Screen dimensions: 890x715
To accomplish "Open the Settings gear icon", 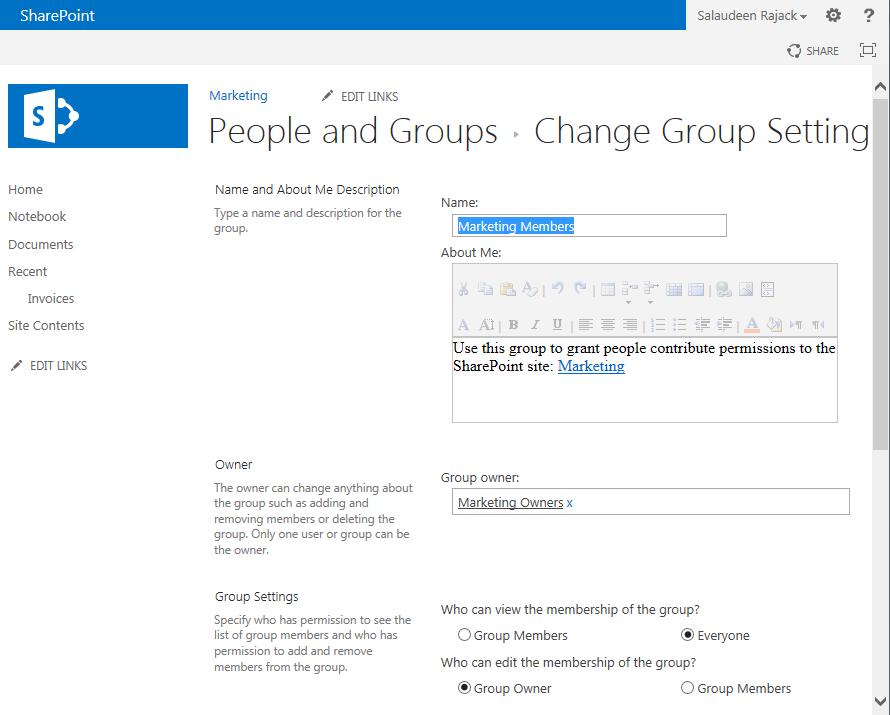I will point(833,15).
